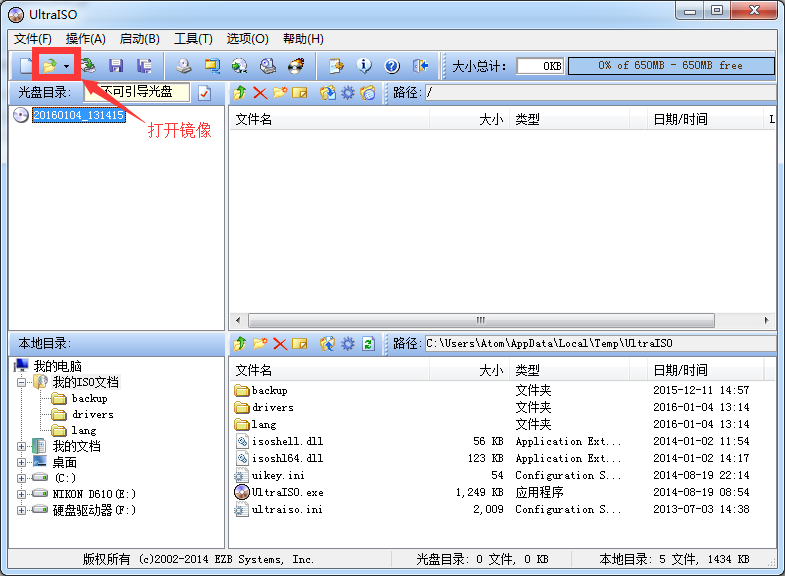Open the 选项(O) menu

coord(247,39)
